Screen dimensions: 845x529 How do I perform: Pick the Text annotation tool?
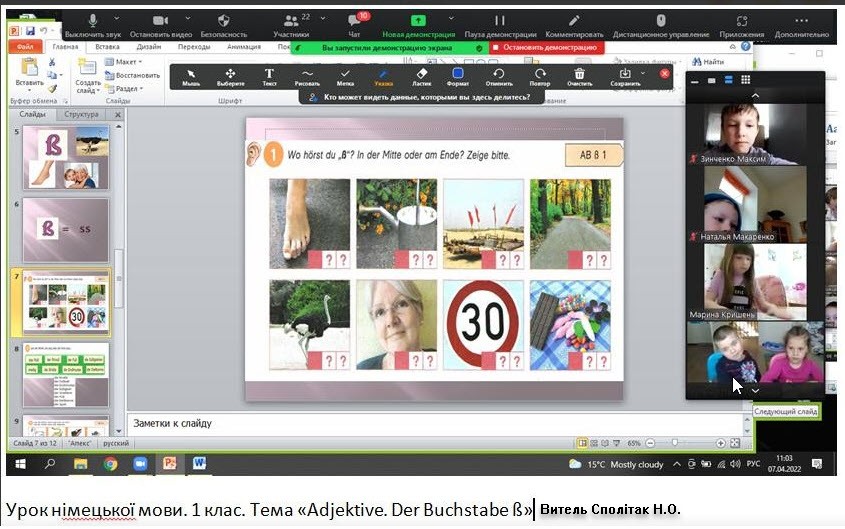pyautogui.click(x=269, y=75)
